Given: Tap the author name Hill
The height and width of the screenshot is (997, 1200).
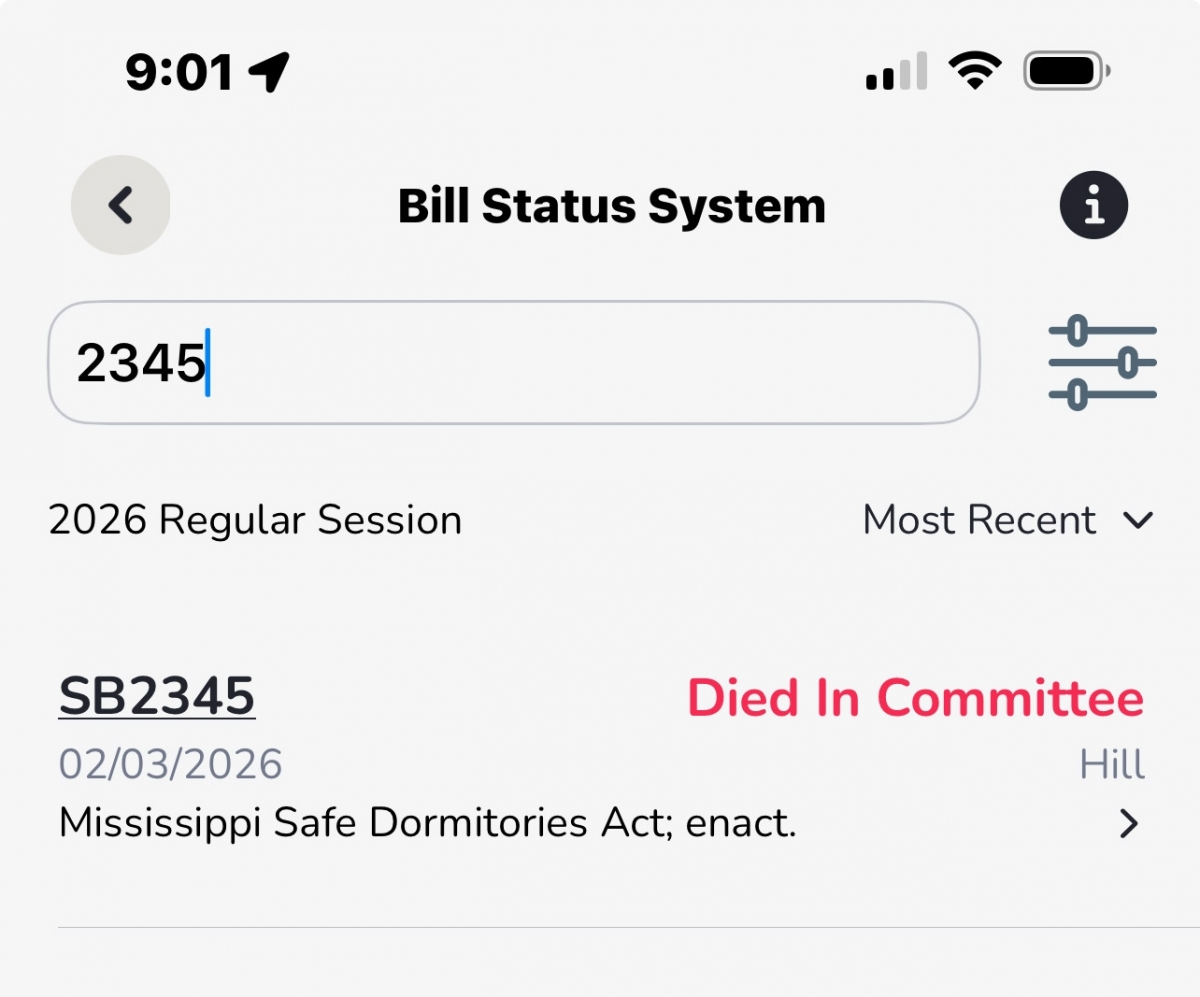Looking at the screenshot, I should [1112, 765].
